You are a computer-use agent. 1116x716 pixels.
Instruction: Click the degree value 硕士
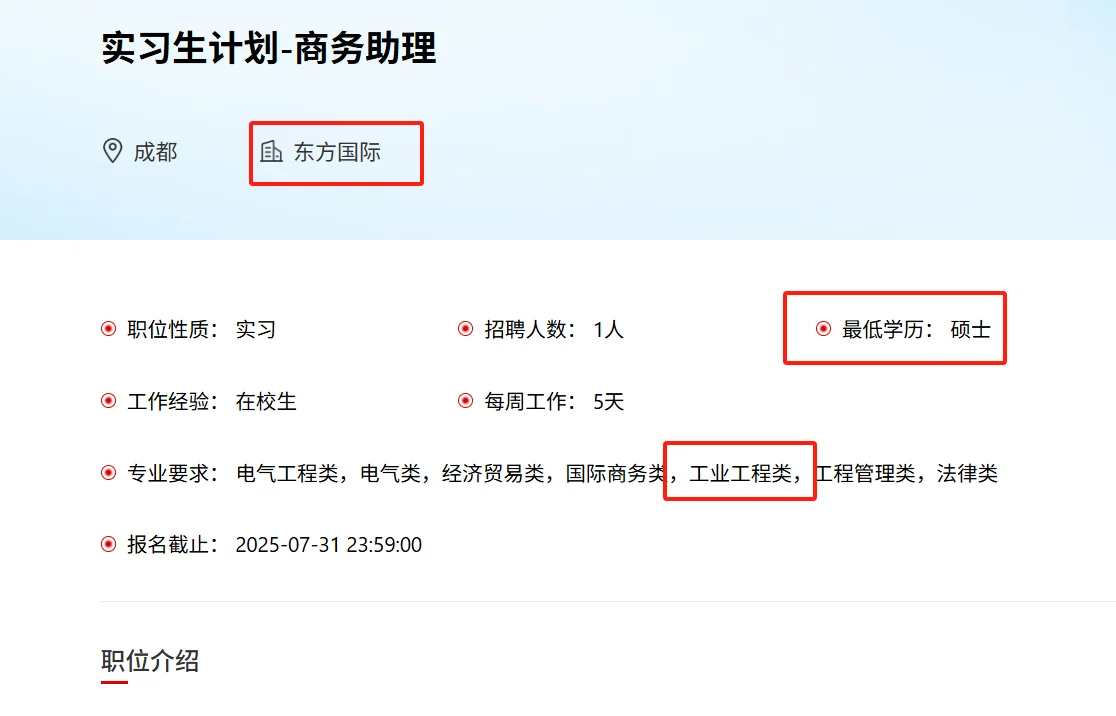[x=970, y=330]
